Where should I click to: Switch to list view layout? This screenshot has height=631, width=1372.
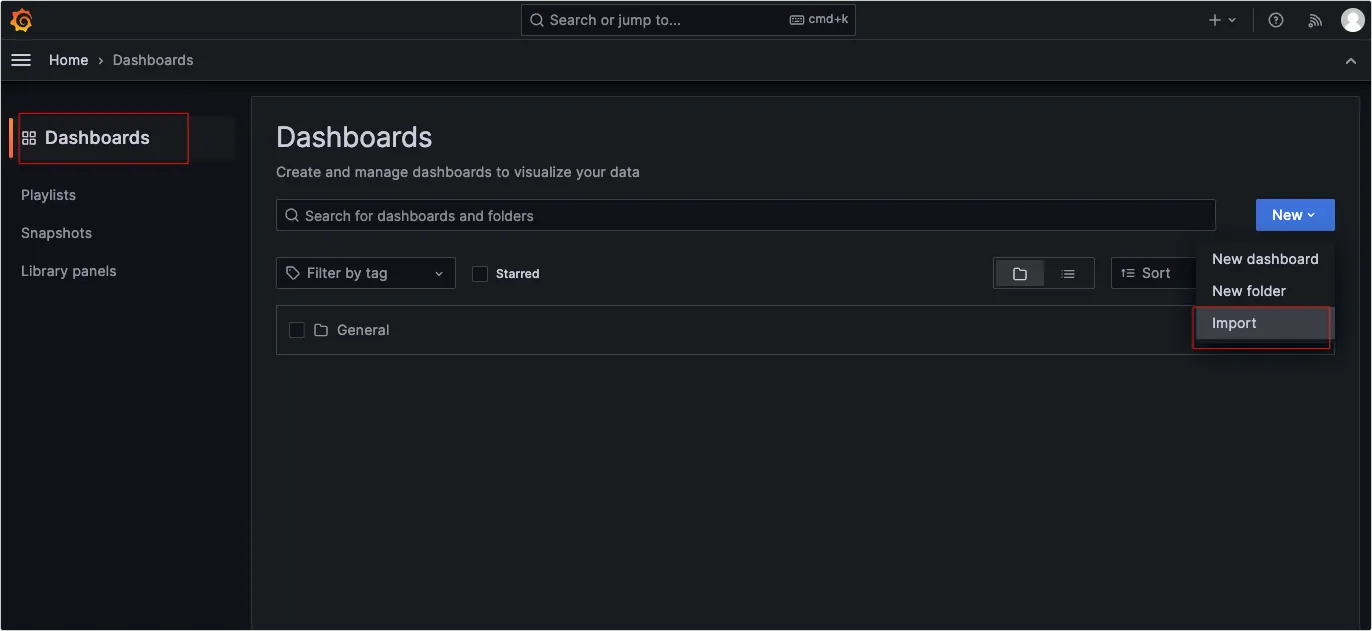pyautogui.click(x=1068, y=273)
